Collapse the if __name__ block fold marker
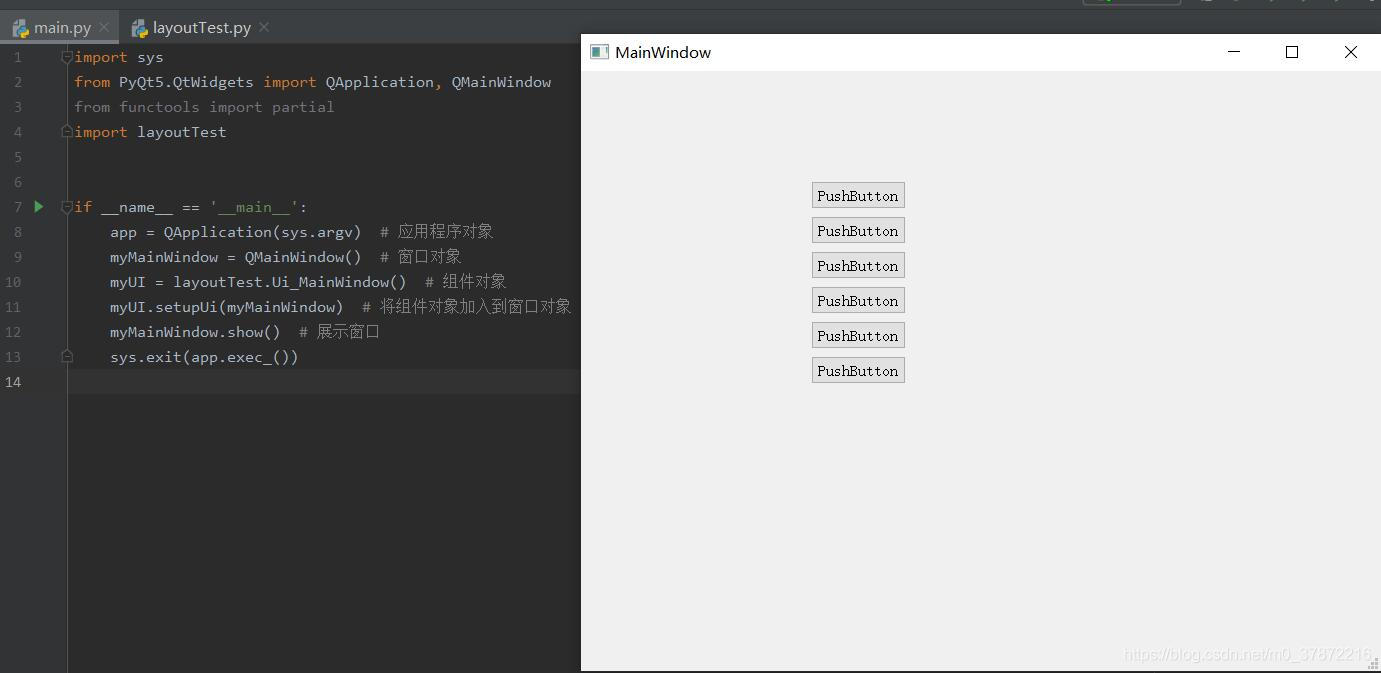The height and width of the screenshot is (673, 1381). [67, 207]
